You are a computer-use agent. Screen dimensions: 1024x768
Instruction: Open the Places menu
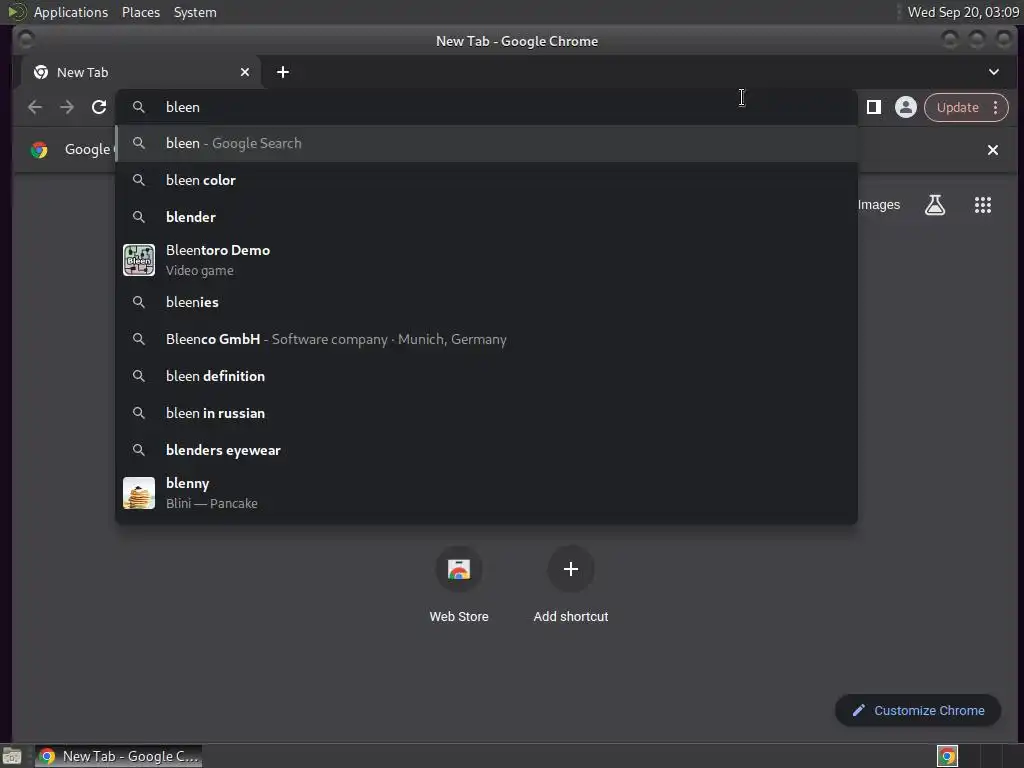[x=141, y=12]
